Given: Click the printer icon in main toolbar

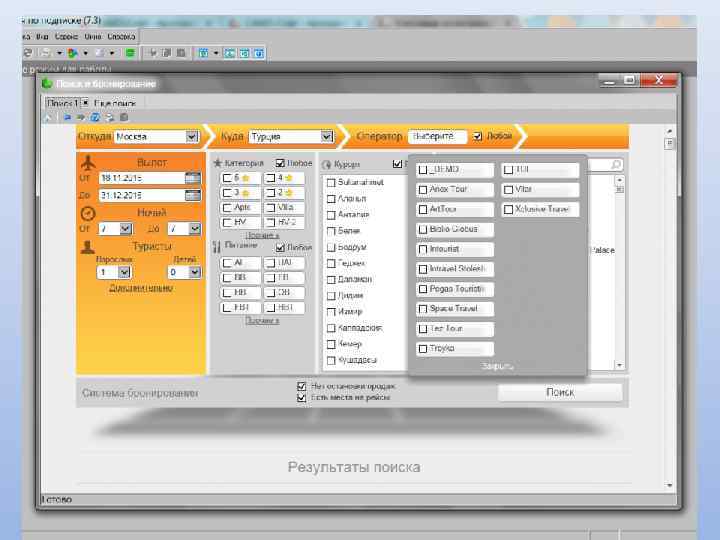Looking at the screenshot, I should (x=45, y=53).
